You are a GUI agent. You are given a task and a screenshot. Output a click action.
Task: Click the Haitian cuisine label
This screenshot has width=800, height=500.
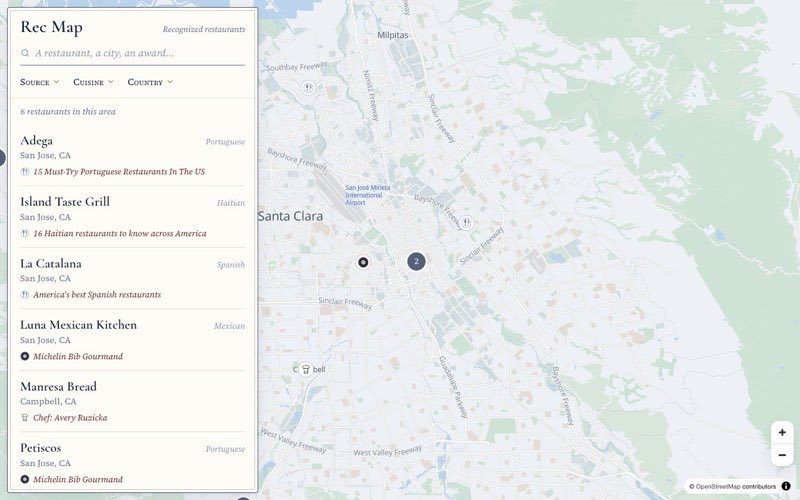coord(231,203)
